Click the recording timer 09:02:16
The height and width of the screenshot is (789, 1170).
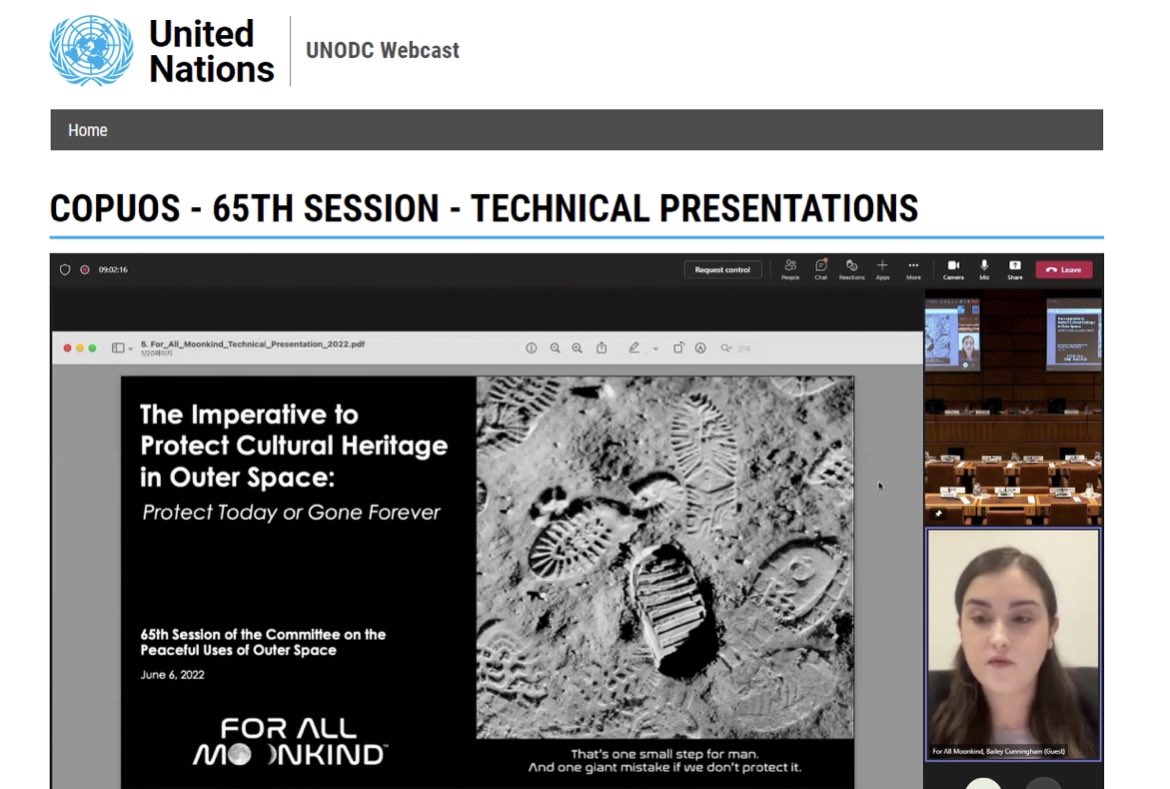coord(113,269)
